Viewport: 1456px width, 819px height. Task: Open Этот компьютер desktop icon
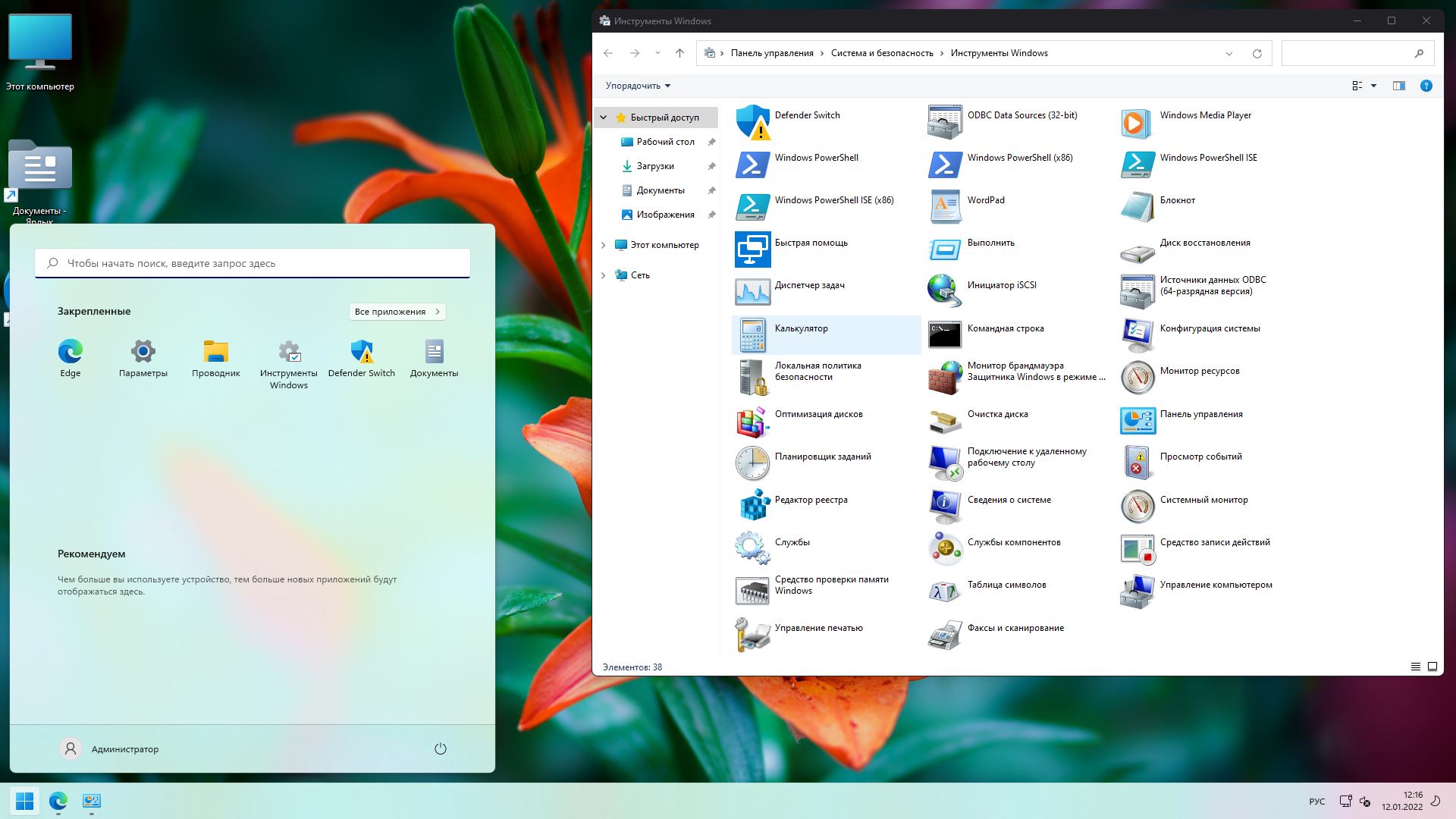tap(40, 53)
